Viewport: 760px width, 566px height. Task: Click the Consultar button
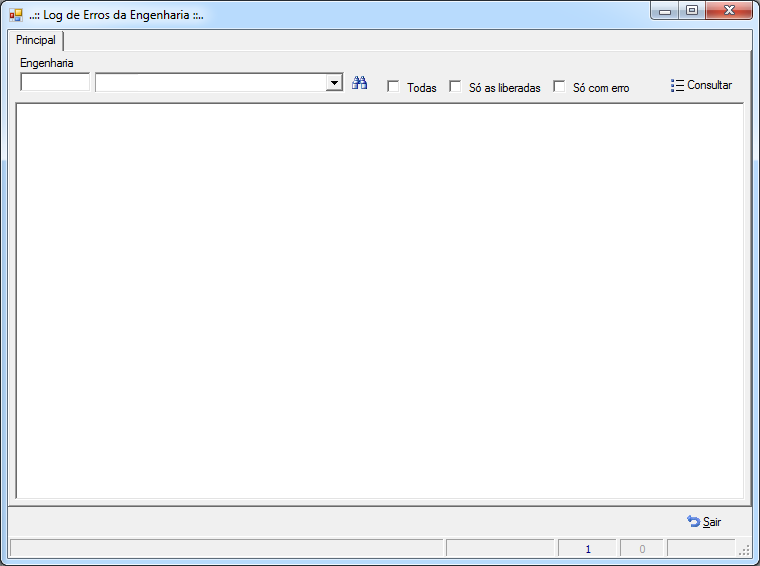click(x=701, y=85)
